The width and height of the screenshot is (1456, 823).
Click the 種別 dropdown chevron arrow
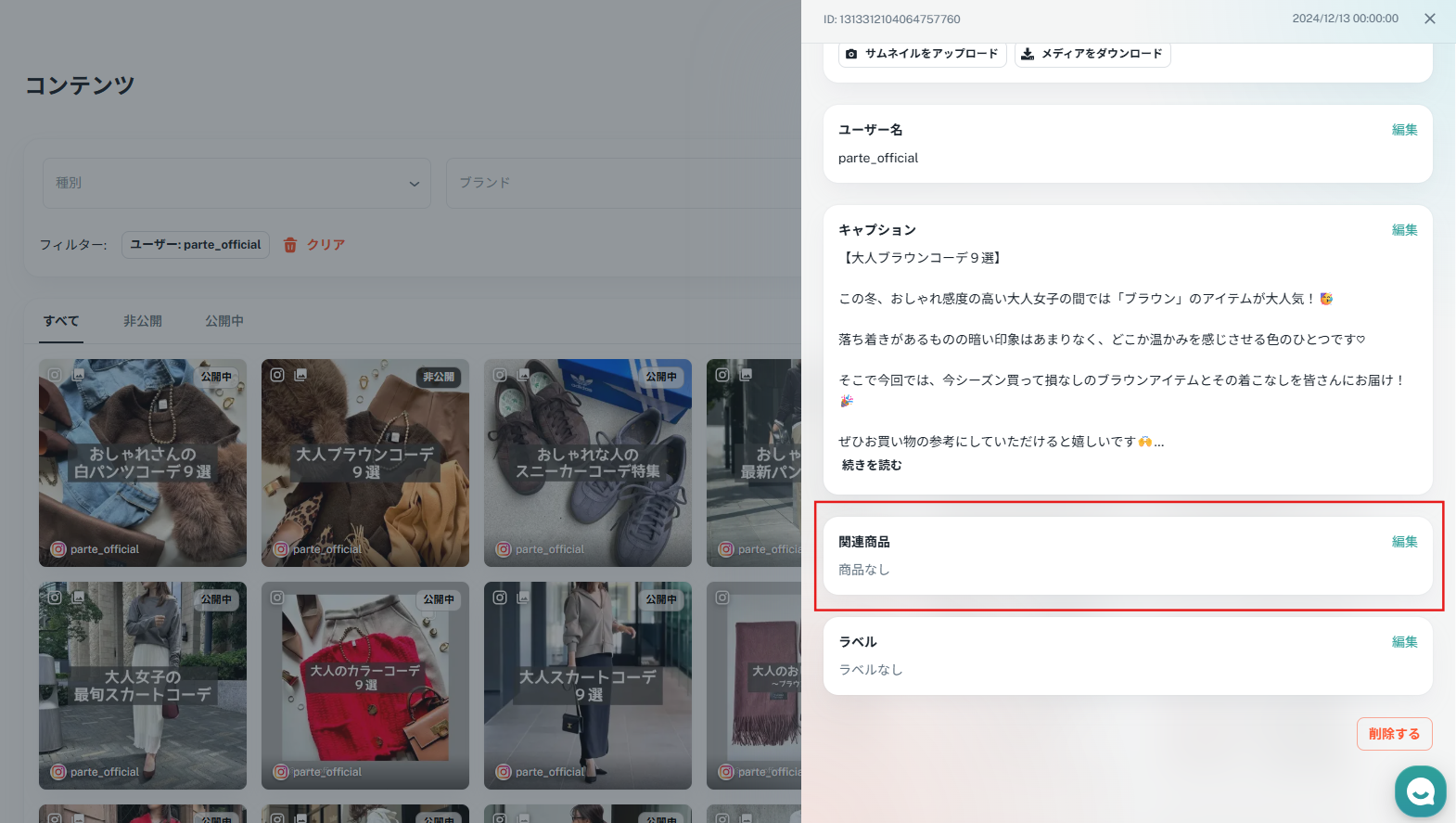tap(415, 184)
